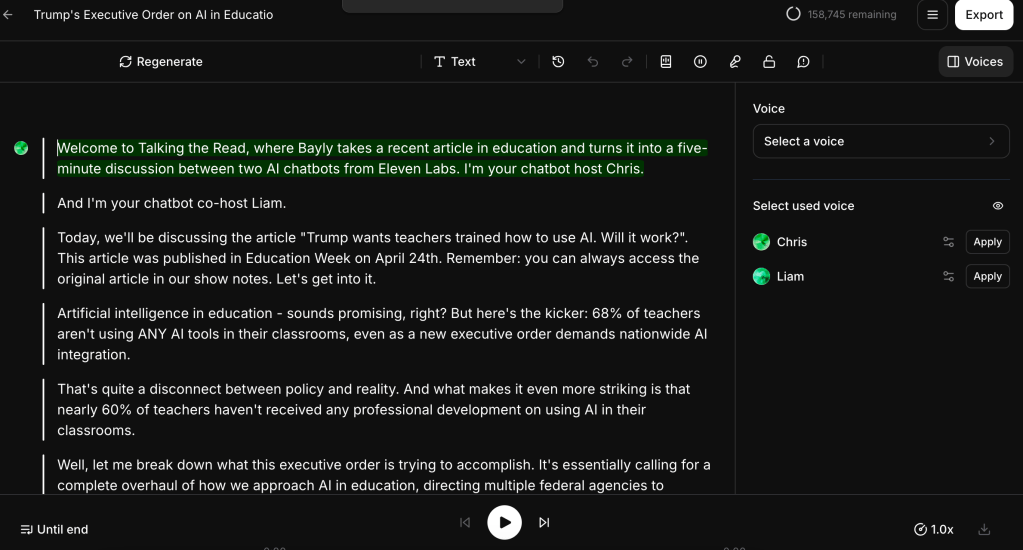Image resolution: width=1023 pixels, height=550 pixels.
Task: Toggle the Voices side panel
Action: (x=975, y=62)
